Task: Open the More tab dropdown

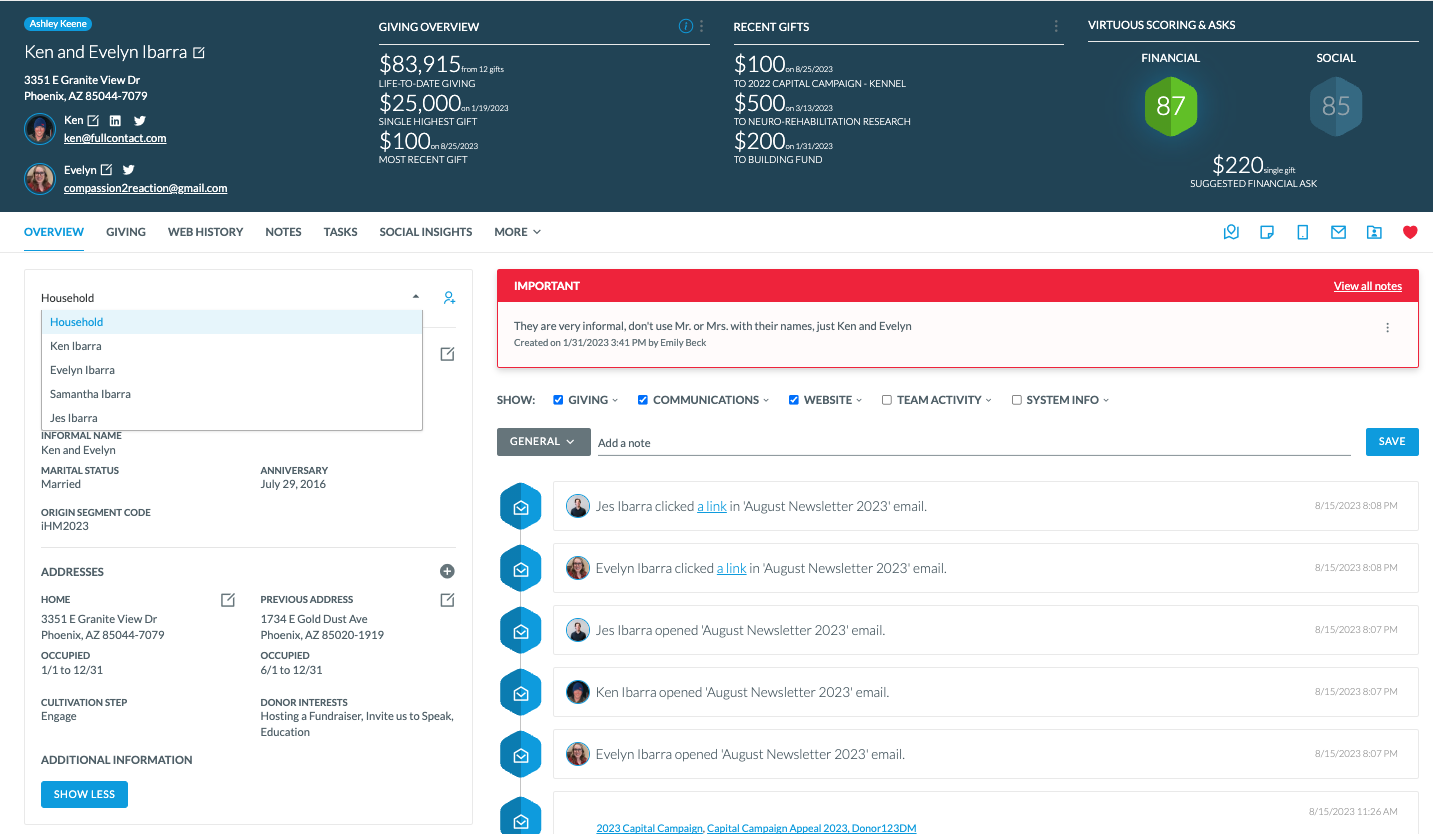Action: tap(517, 232)
